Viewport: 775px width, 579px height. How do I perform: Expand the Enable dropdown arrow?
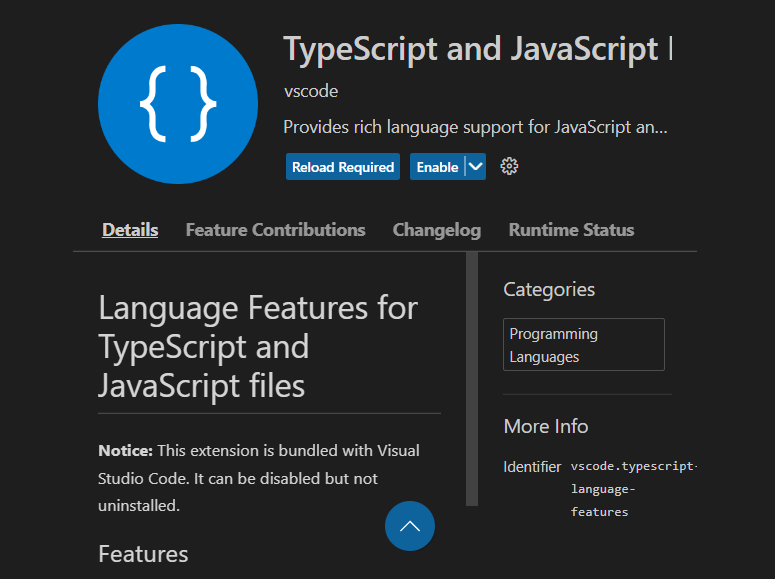coord(476,167)
